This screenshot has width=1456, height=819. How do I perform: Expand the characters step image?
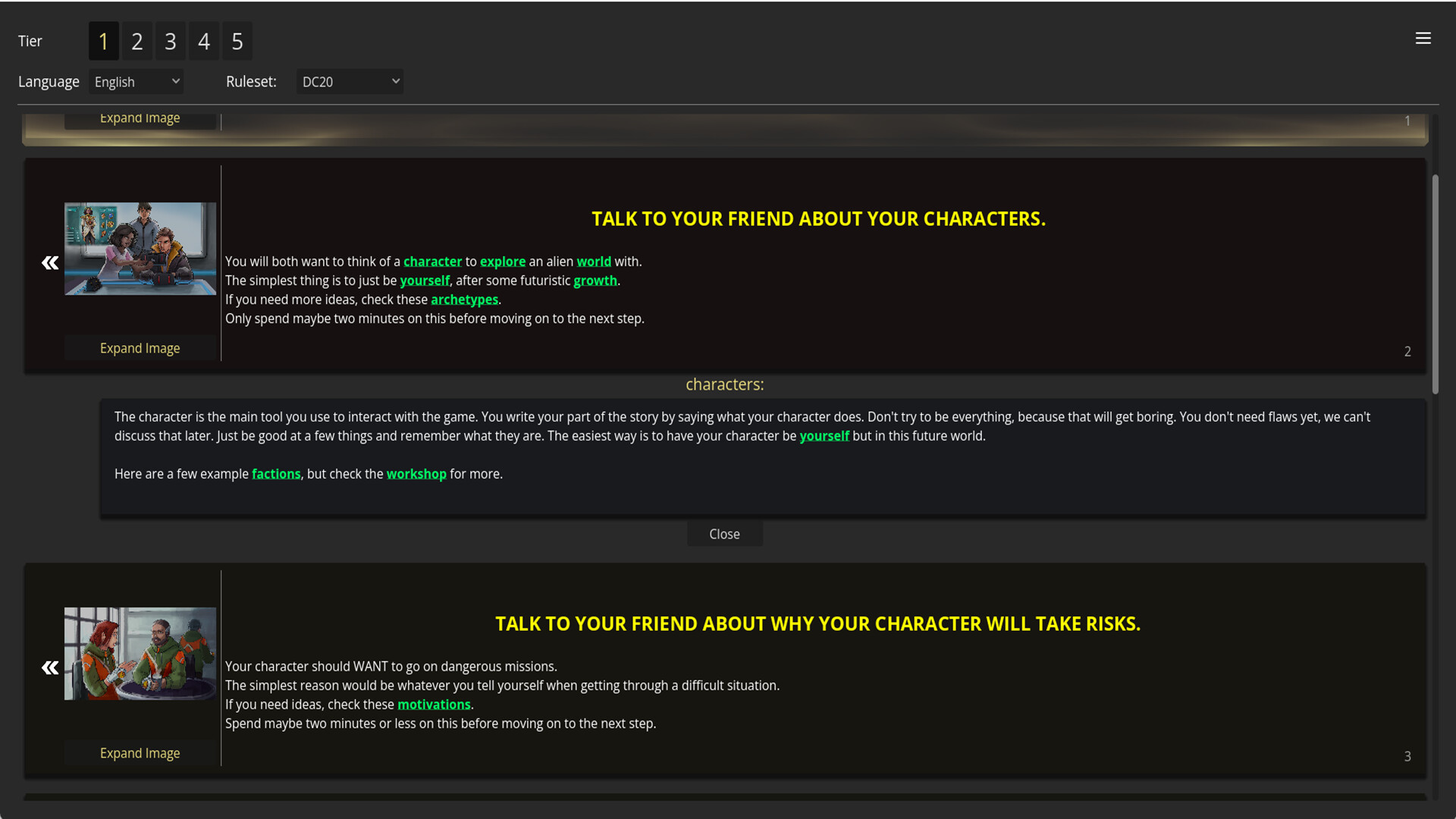[140, 347]
